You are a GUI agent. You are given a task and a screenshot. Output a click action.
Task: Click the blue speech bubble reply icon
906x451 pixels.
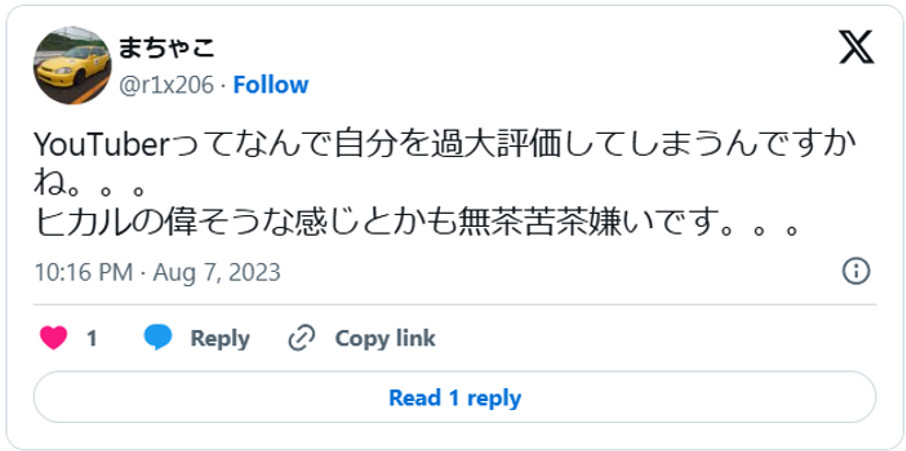click(158, 338)
